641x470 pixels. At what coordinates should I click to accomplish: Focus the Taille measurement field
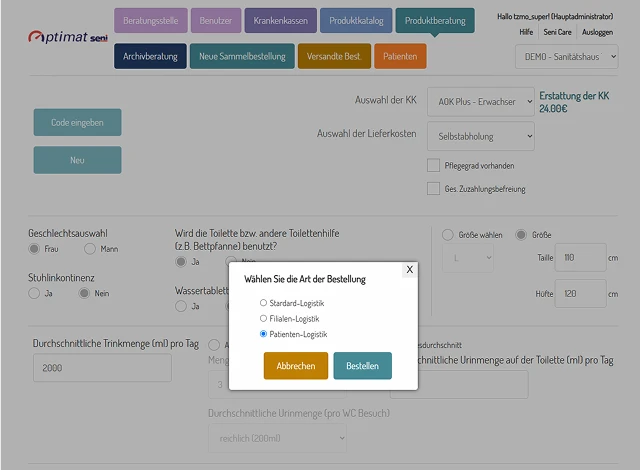(580, 257)
